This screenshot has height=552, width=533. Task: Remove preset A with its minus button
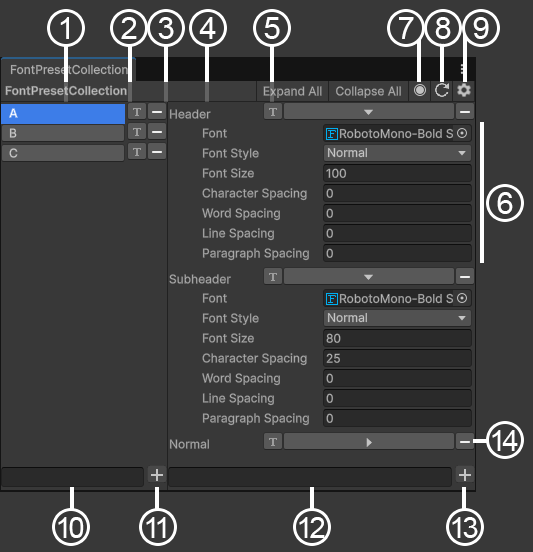click(157, 112)
